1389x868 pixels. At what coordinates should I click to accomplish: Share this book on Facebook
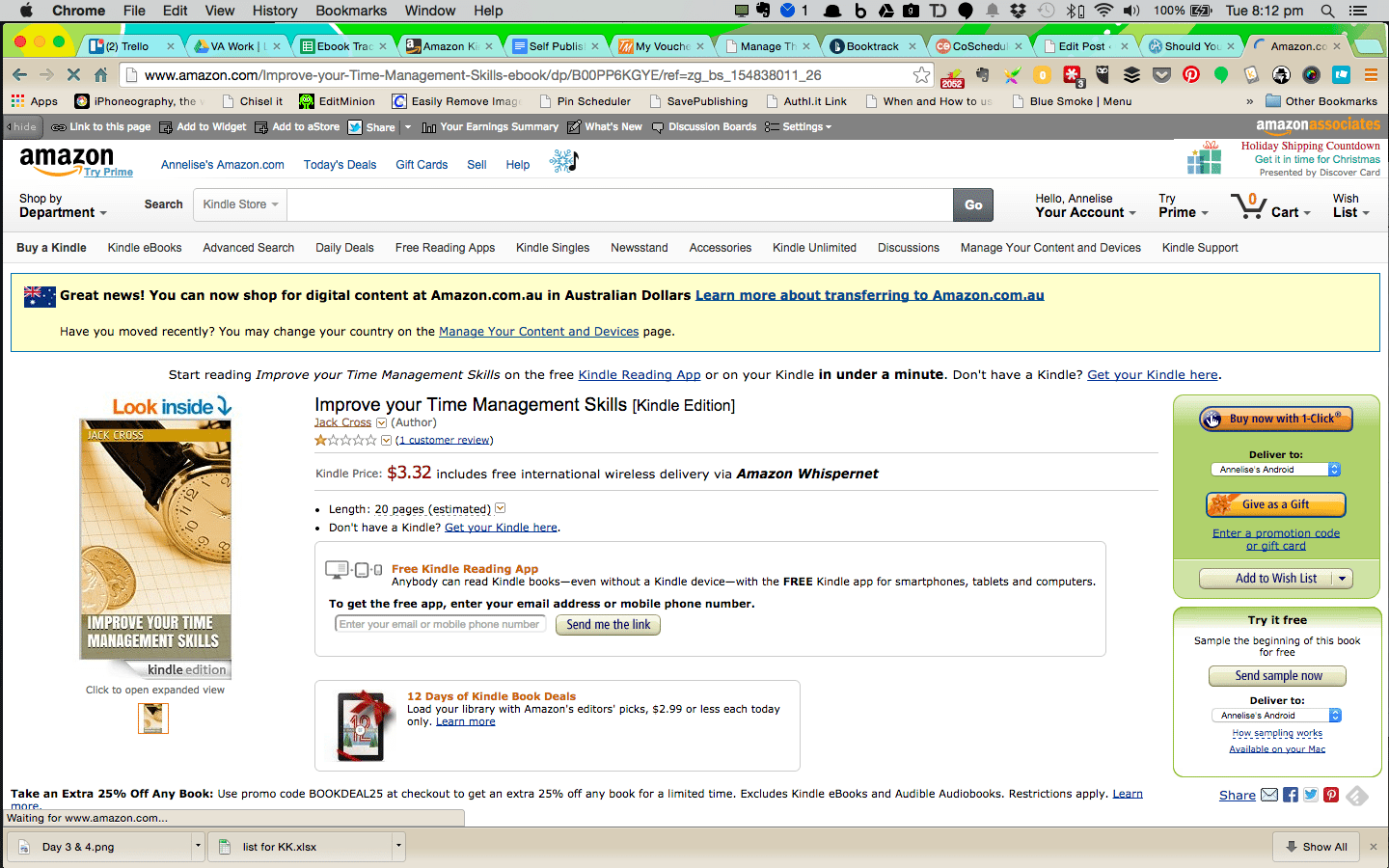(x=1291, y=795)
